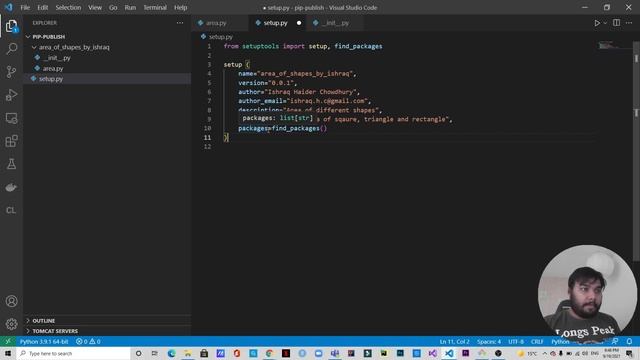This screenshot has height=360, width=640.
Task: Change file encoding UTF-8
Action: point(516,341)
